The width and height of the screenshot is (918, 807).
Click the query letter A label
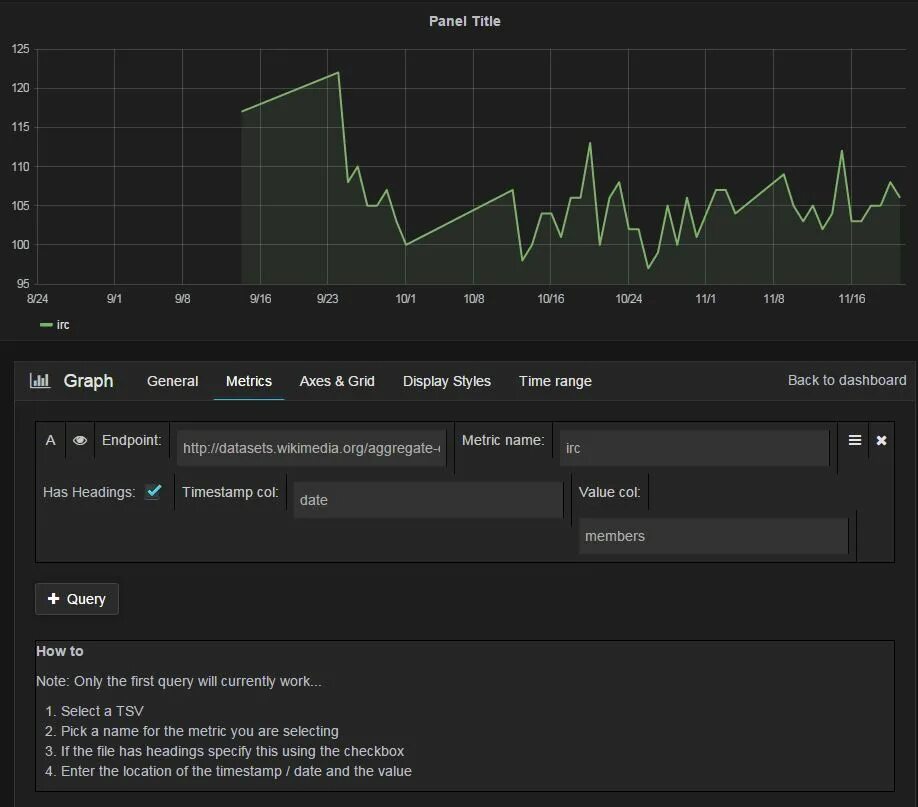51,440
